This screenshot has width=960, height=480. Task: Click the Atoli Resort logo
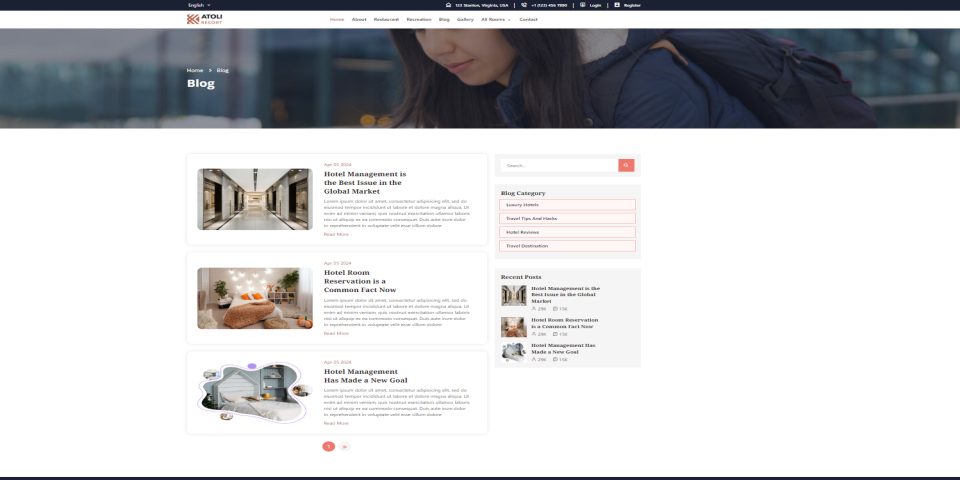pos(204,19)
